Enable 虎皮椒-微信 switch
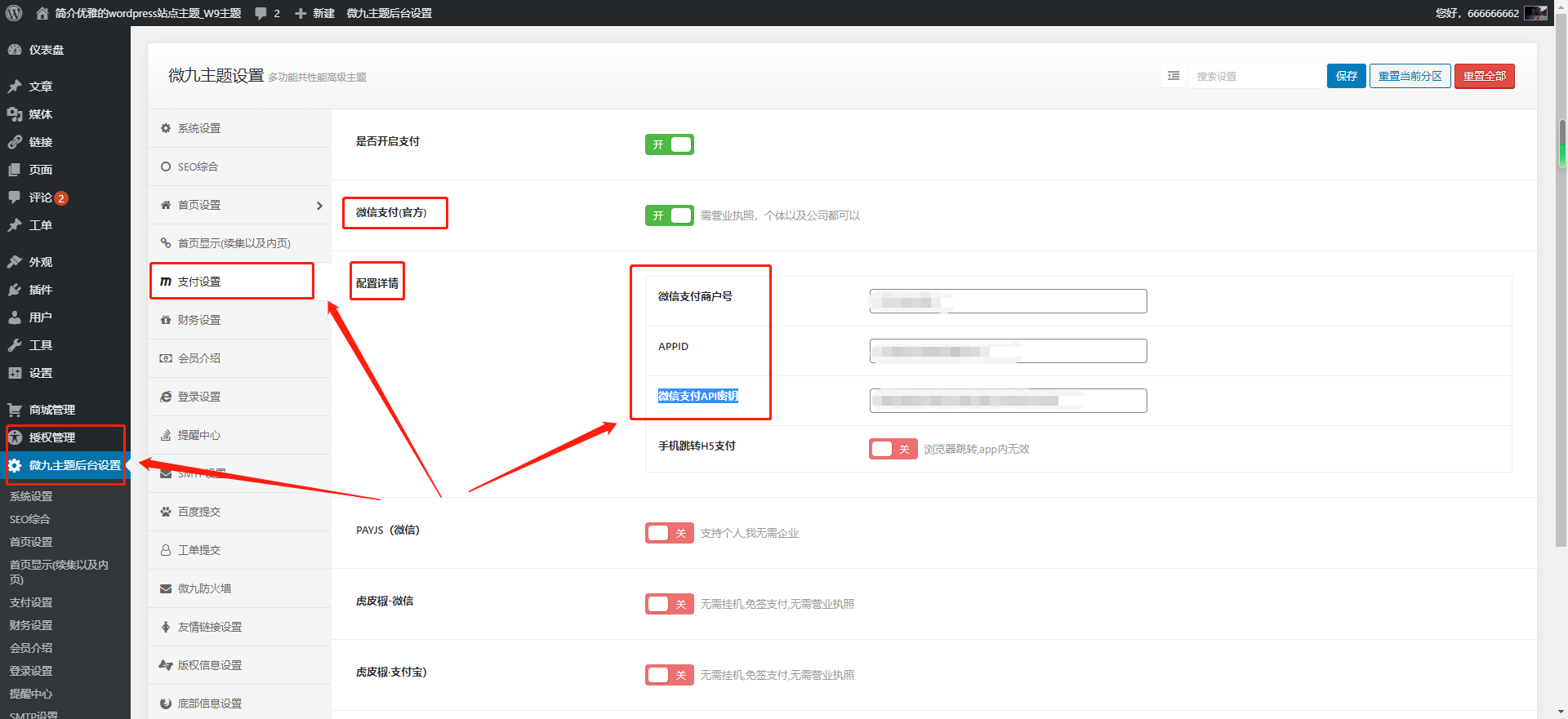The image size is (1568, 719). tap(670, 604)
